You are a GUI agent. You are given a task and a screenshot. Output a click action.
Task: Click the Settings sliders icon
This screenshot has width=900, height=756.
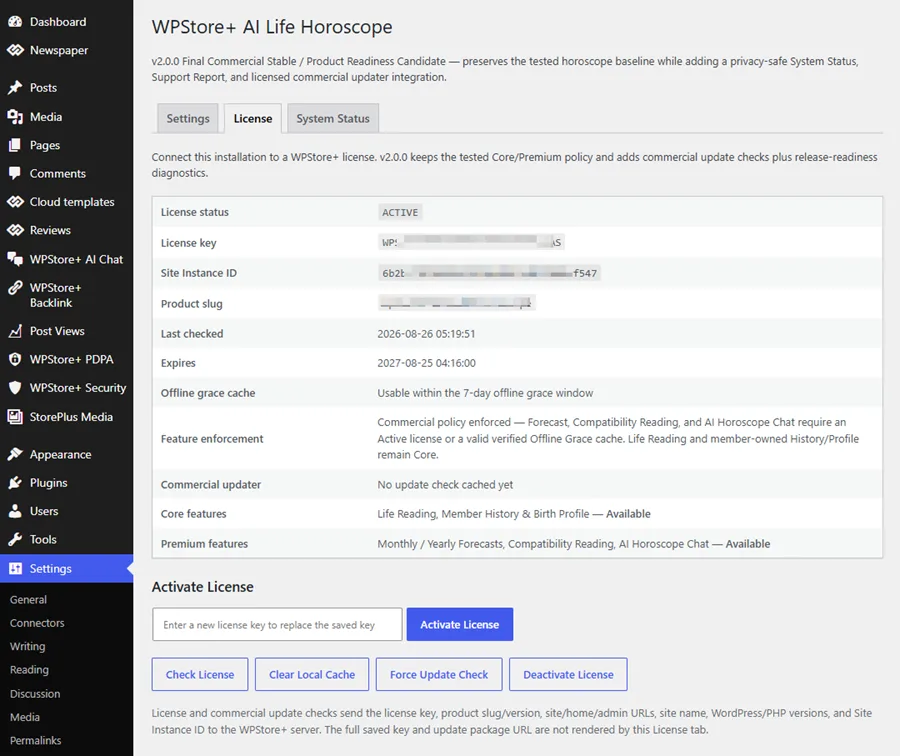pyautogui.click(x=15, y=569)
